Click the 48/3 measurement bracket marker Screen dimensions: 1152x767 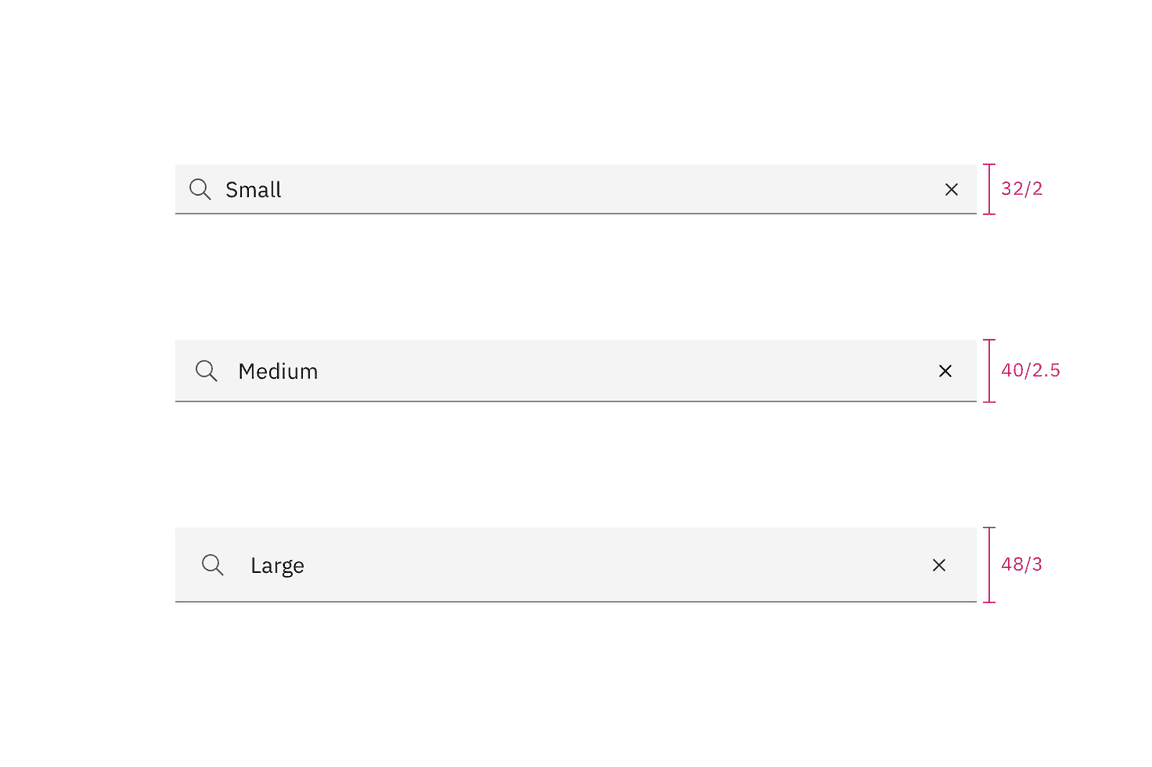(989, 564)
